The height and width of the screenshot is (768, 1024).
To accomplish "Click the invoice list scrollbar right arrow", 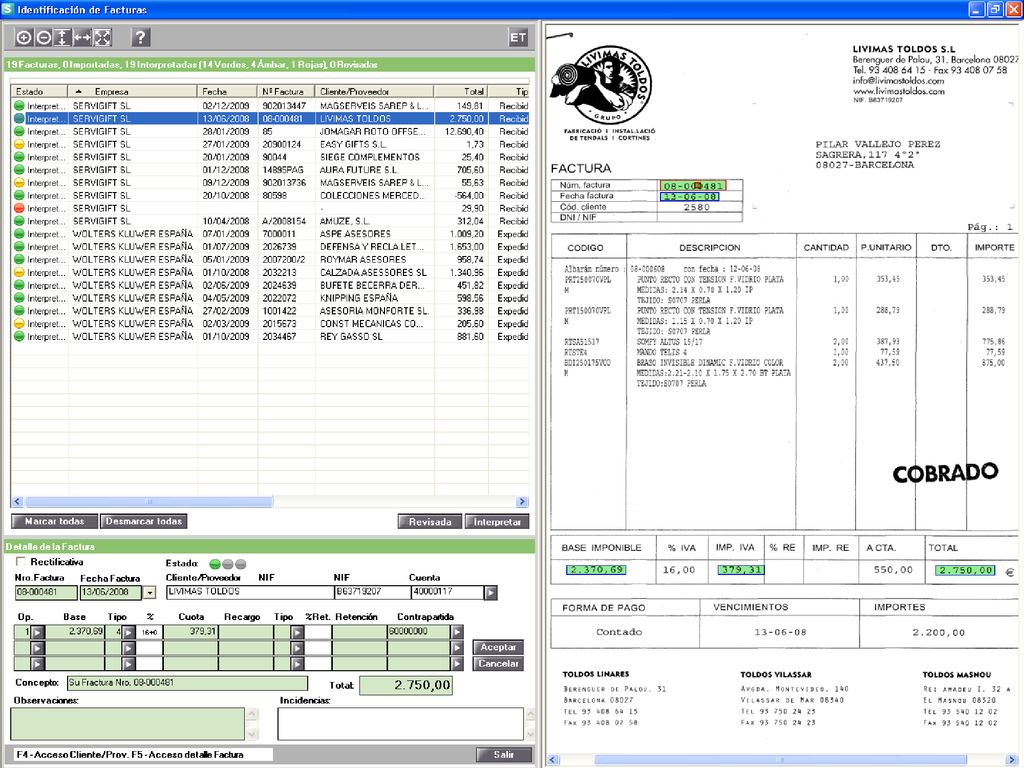I will point(522,502).
